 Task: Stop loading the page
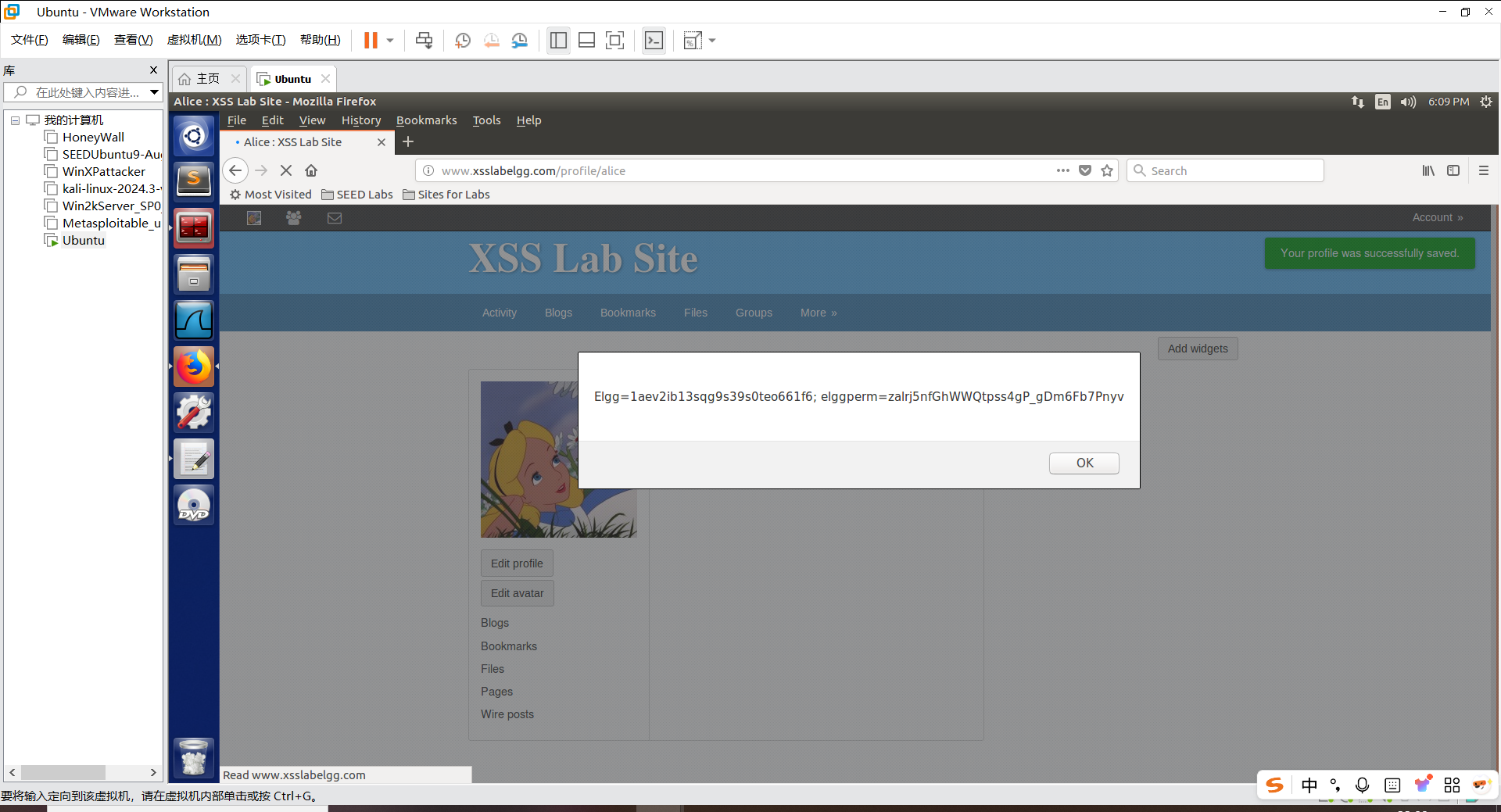pyautogui.click(x=286, y=170)
